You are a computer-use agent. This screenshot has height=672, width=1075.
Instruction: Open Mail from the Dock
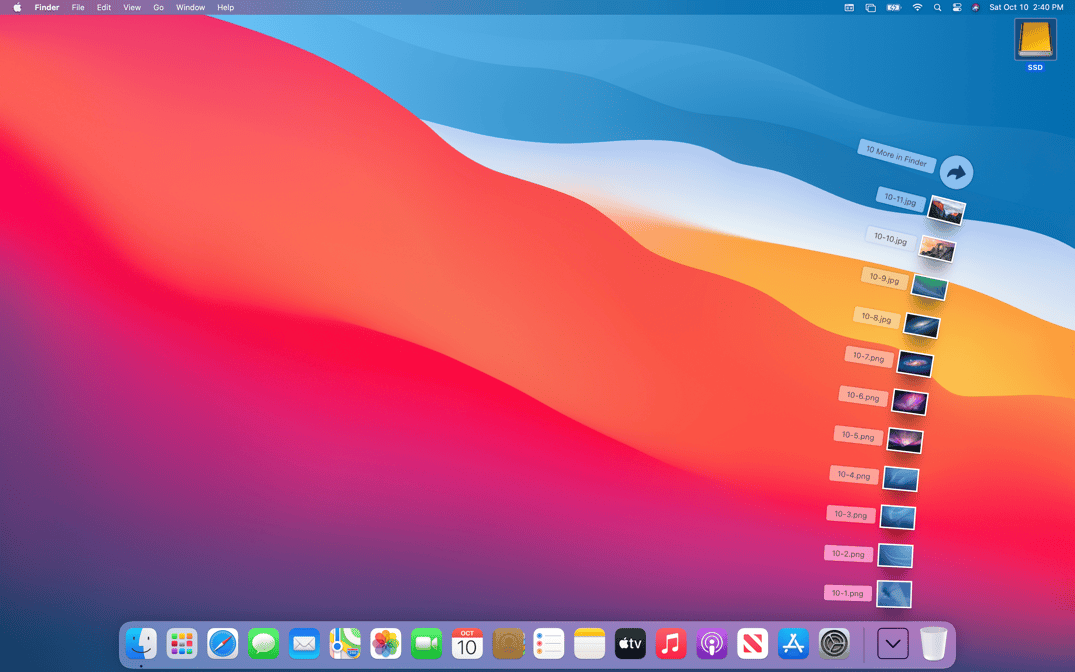point(304,644)
